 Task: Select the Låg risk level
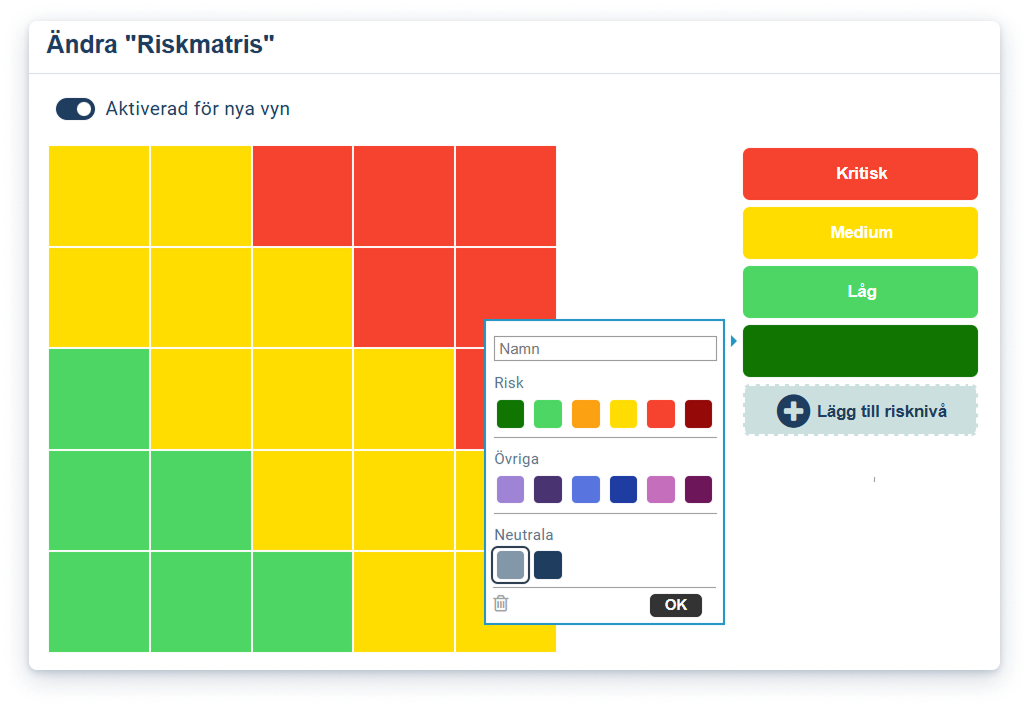860,292
